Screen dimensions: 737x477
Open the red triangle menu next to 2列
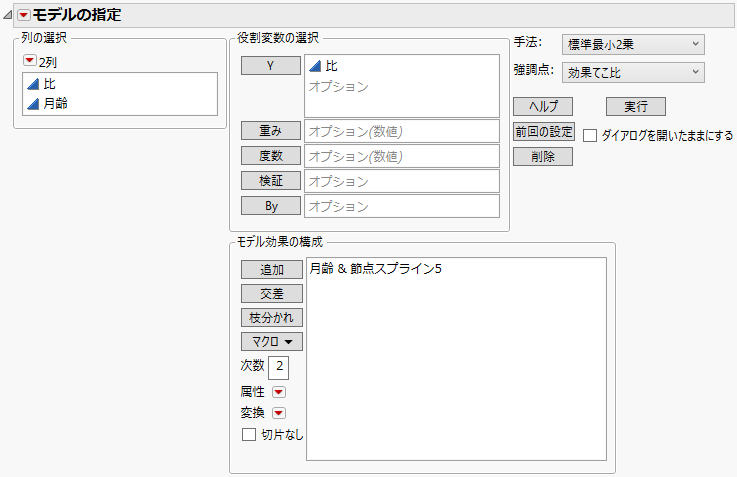pyautogui.click(x=30, y=61)
